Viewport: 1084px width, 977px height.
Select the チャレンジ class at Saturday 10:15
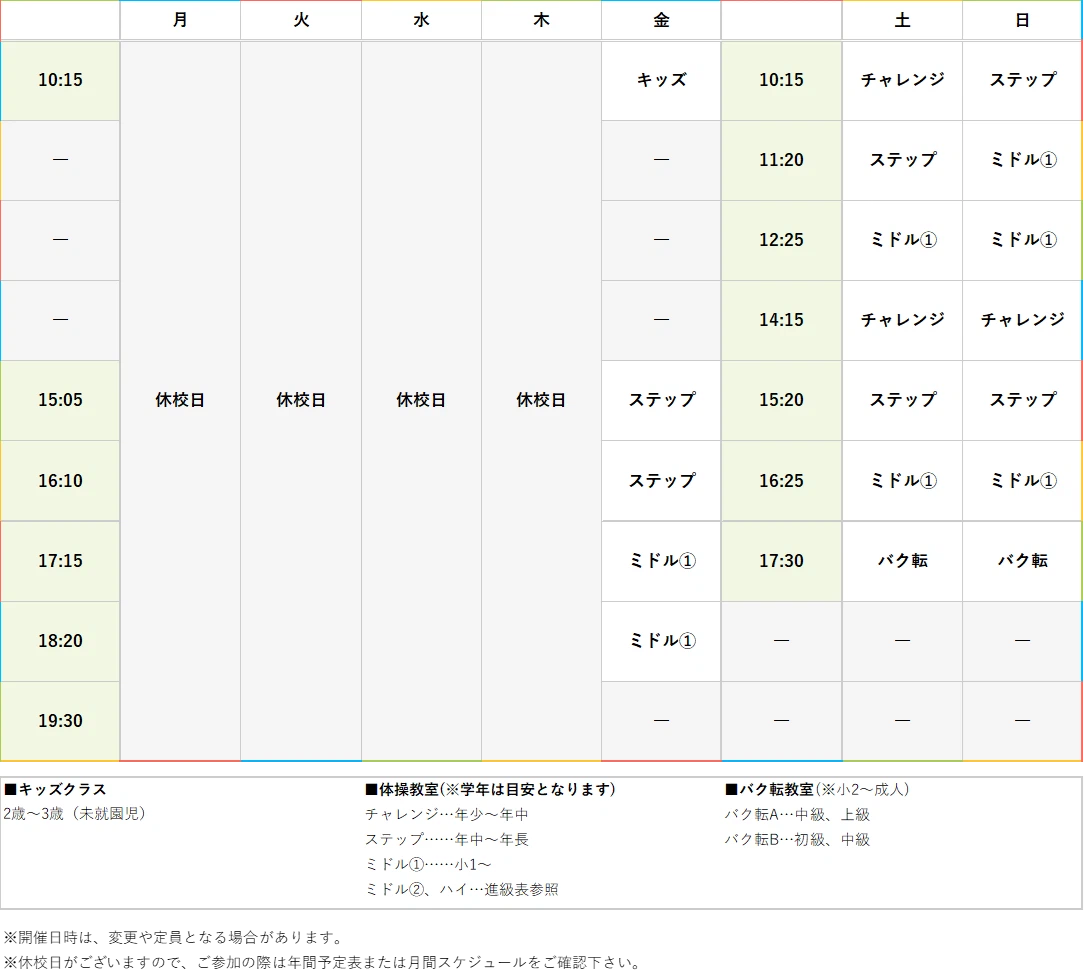tap(902, 80)
